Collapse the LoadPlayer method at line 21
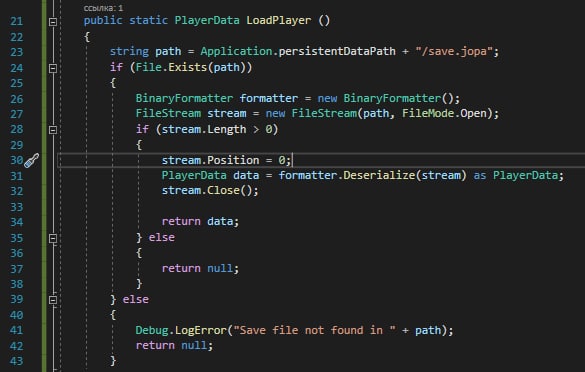 [x=53, y=22]
